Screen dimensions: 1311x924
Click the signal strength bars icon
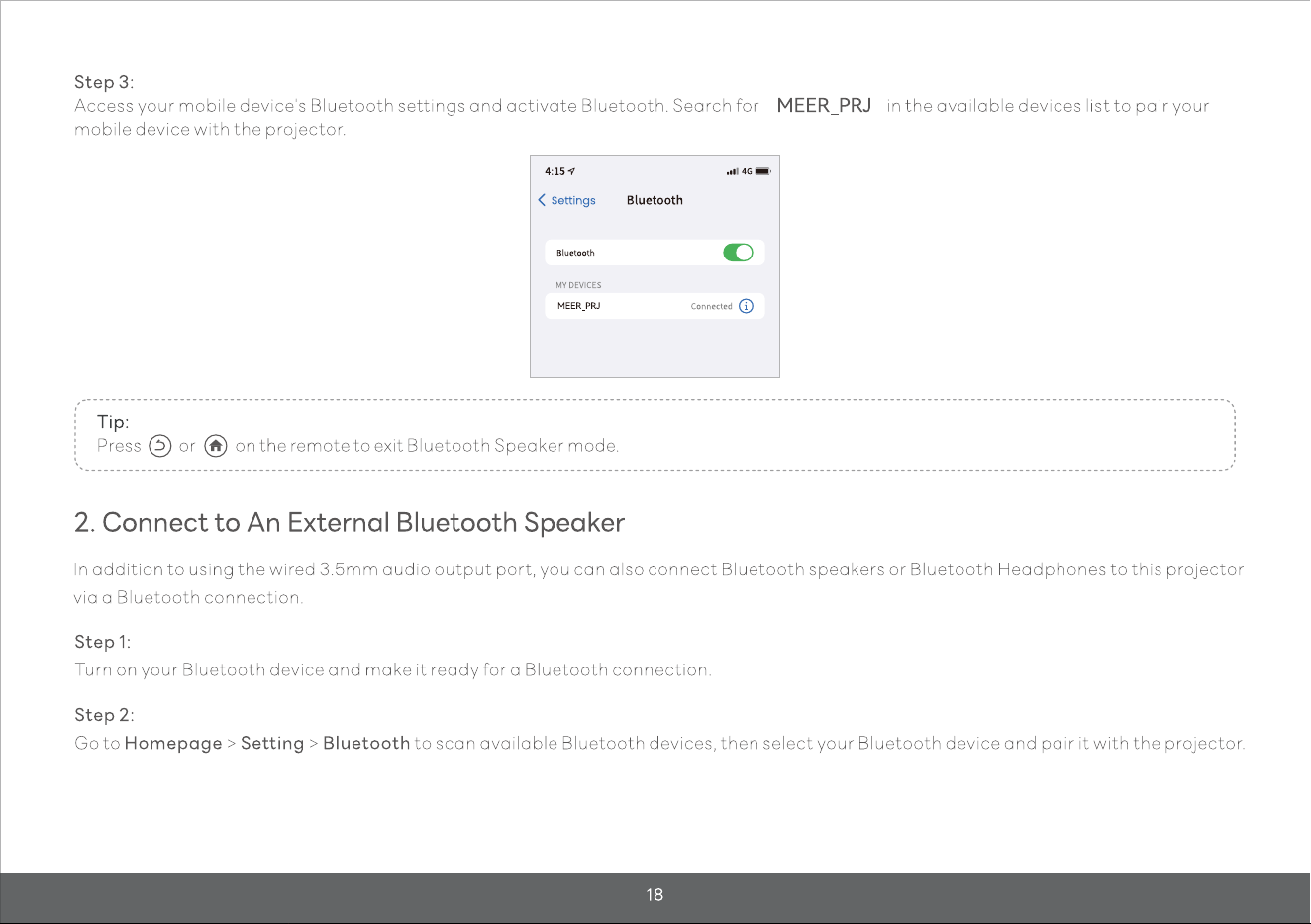pos(732,171)
